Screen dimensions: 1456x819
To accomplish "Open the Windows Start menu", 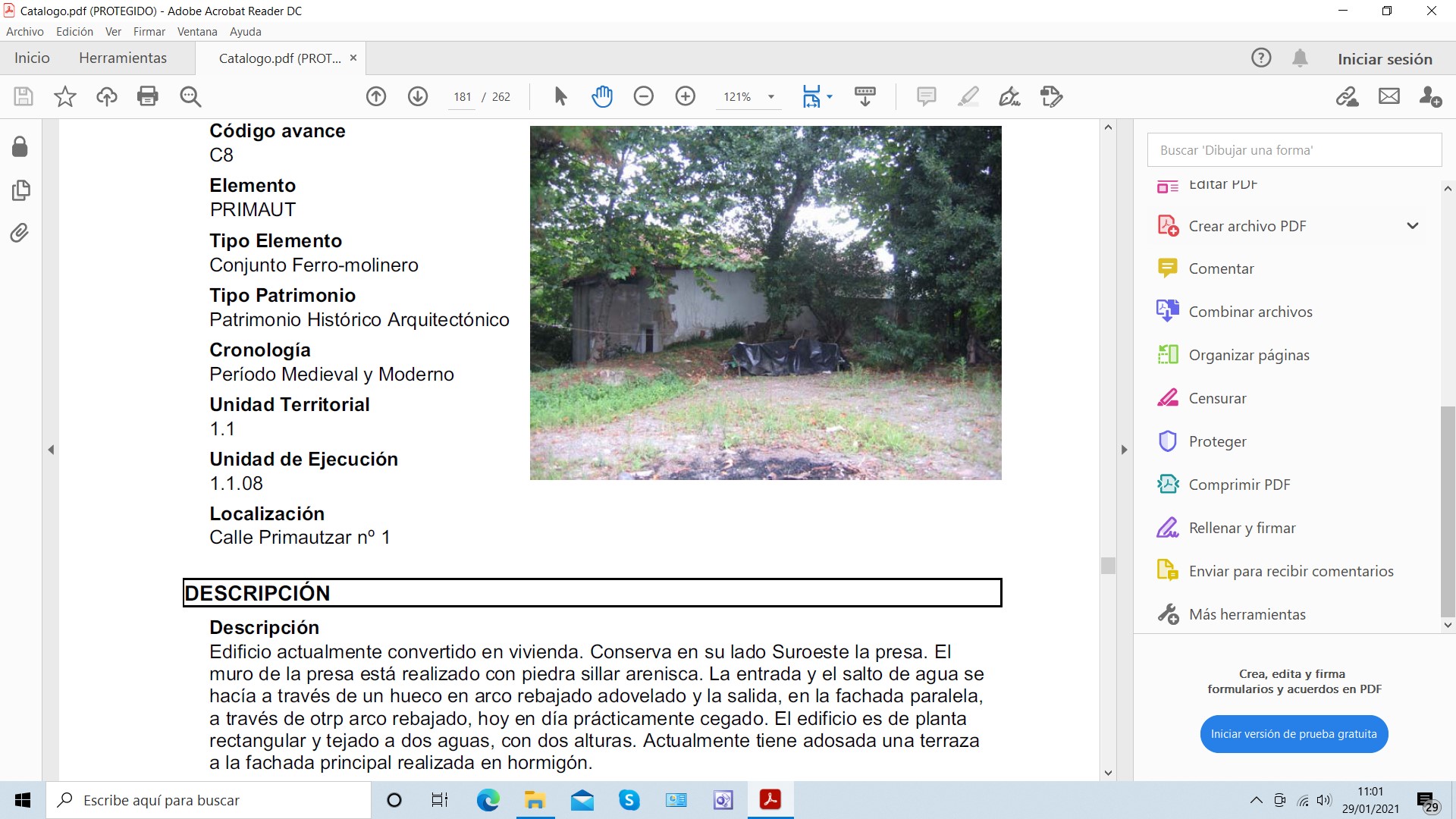I will pos(23,800).
